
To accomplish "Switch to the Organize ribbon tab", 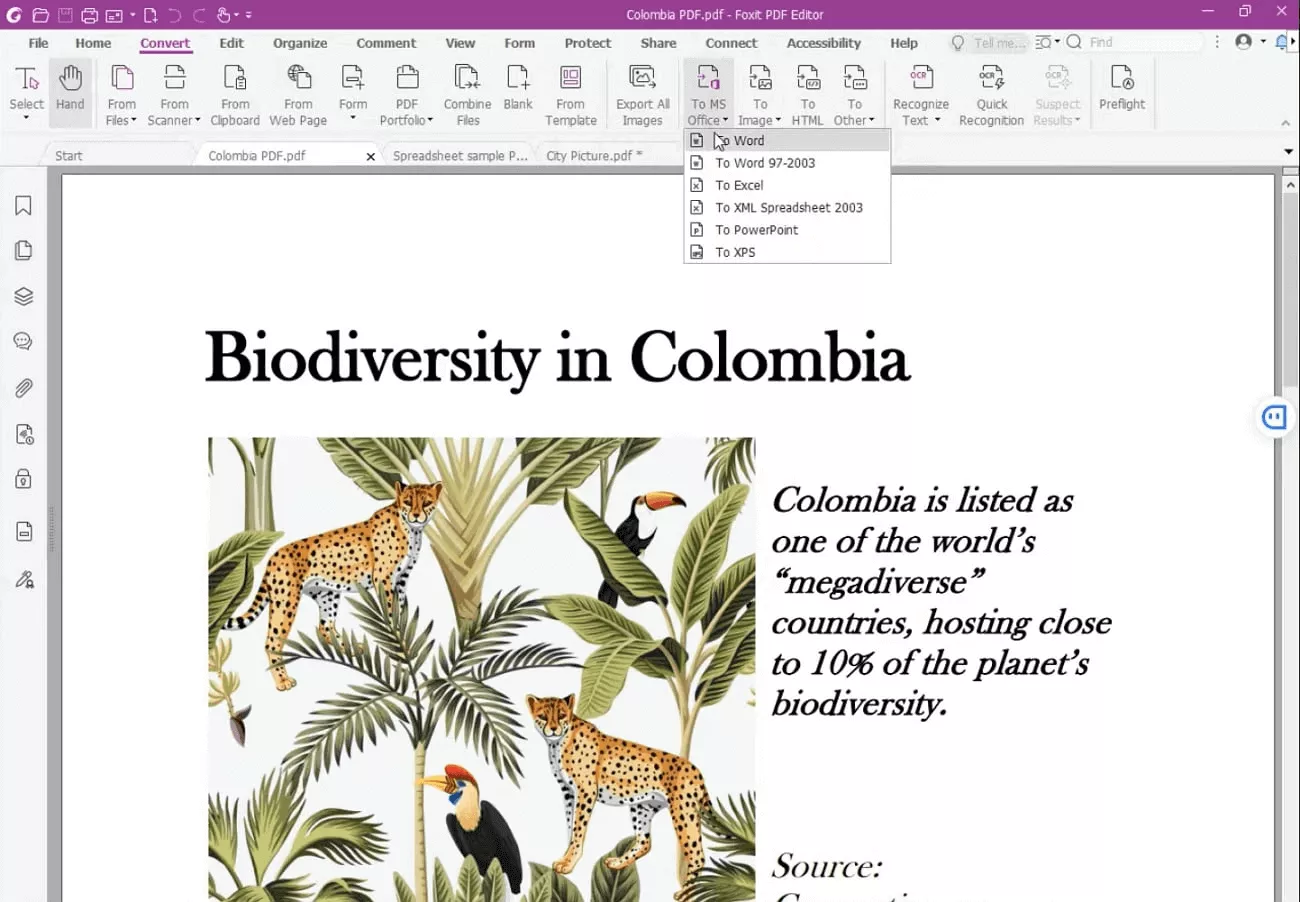I will click(x=300, y=43).
